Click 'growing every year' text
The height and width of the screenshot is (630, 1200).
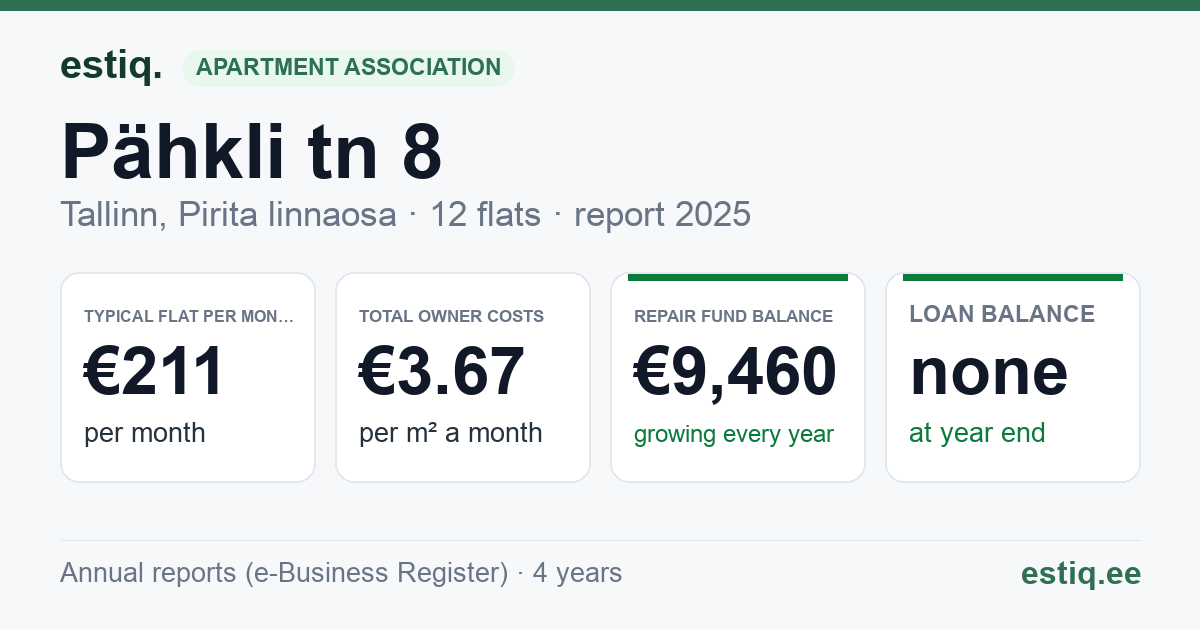734,434
